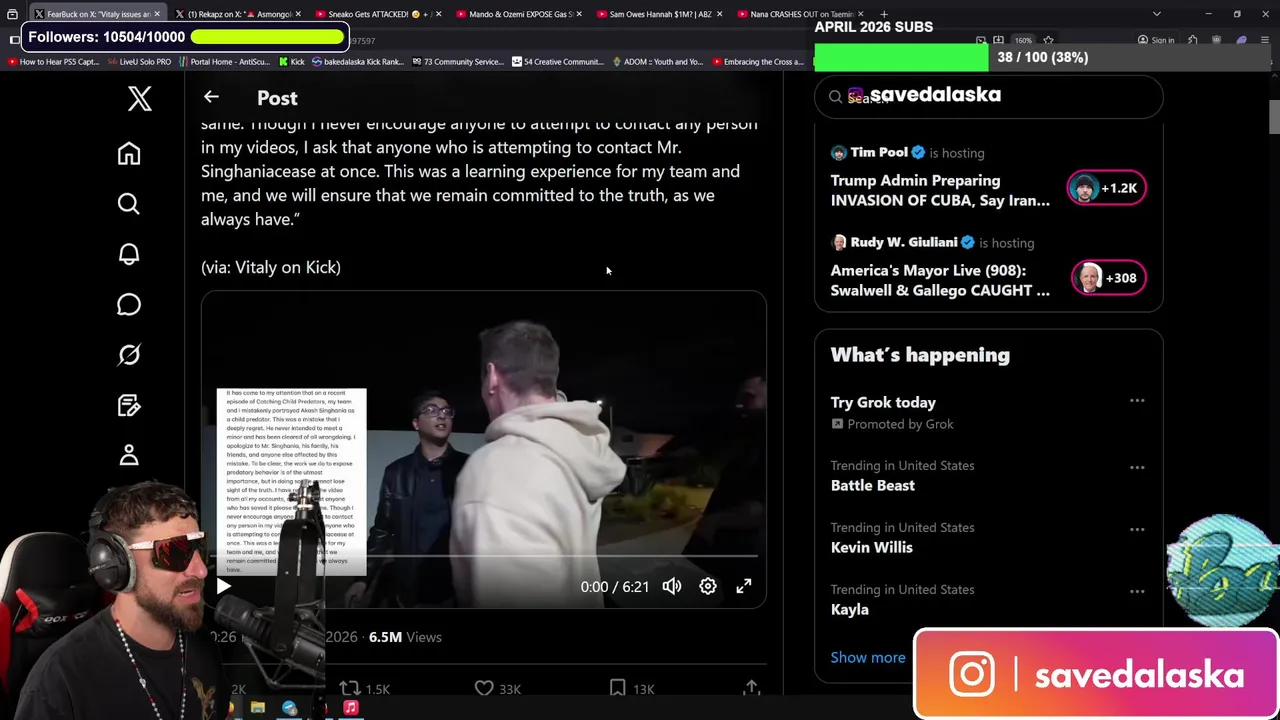Open File Explorer in taskbar
The width and height of the screenshot is (1280, 720).
pos(258,708)
